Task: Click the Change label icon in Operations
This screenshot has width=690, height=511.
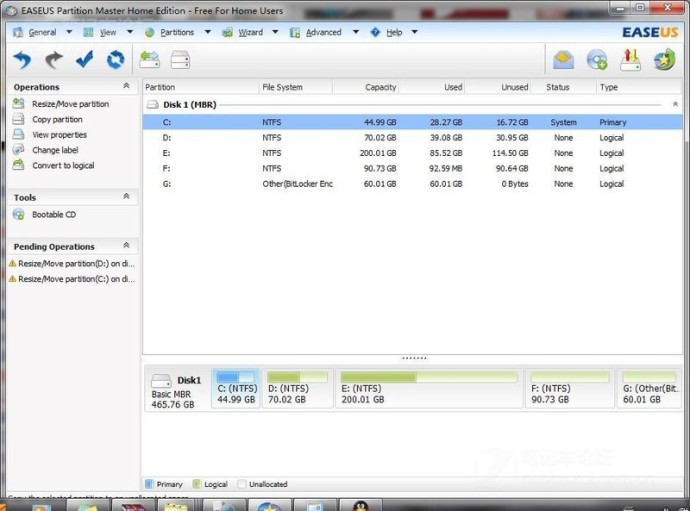Action: tap(19, 150)
